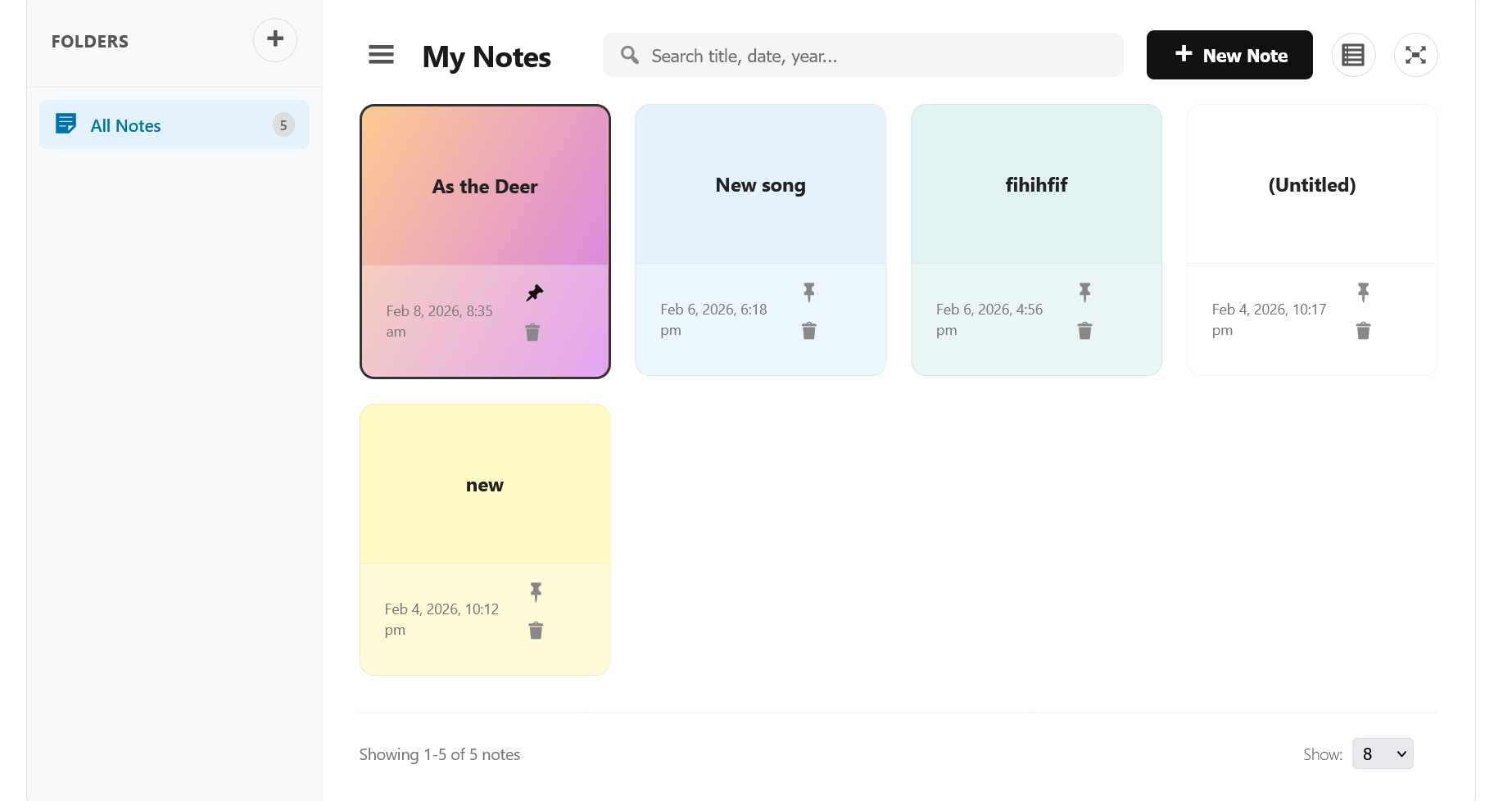Toggle pin on the '(Untitled)' note

[x=1363, y=292]
